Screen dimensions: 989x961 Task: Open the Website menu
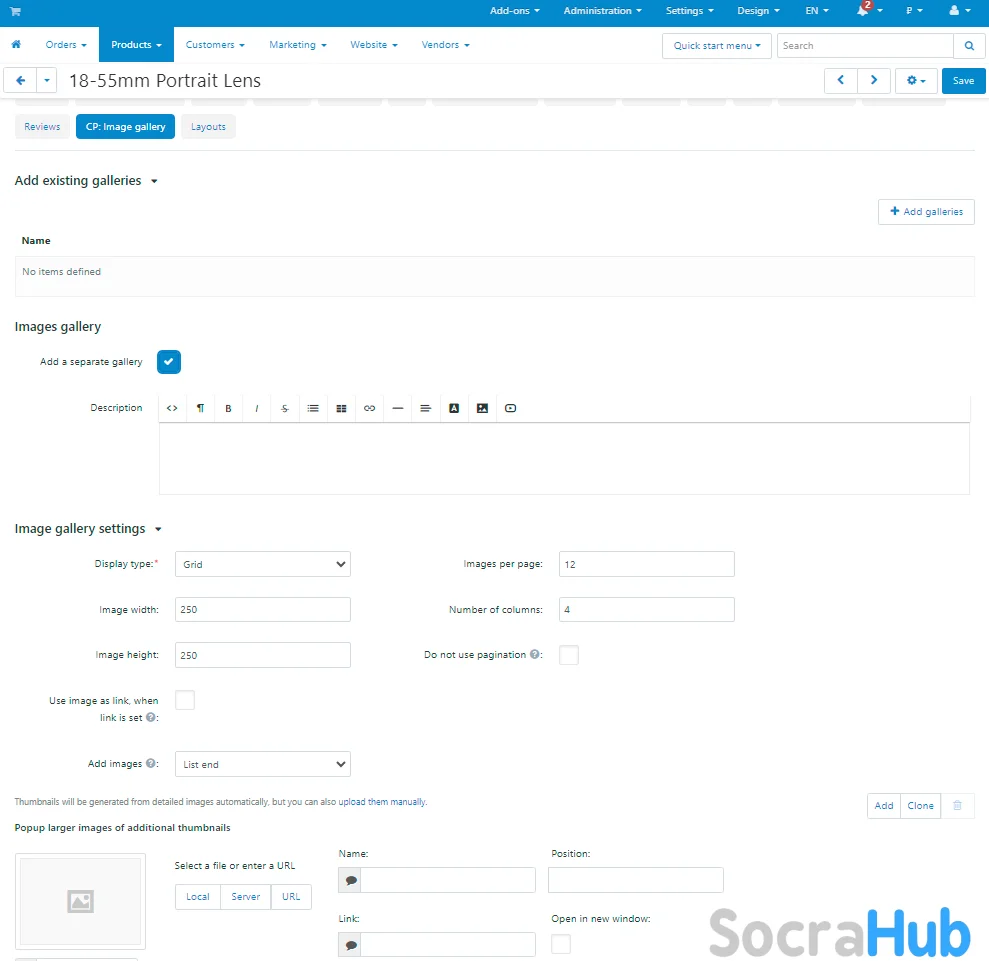[373, 45]
